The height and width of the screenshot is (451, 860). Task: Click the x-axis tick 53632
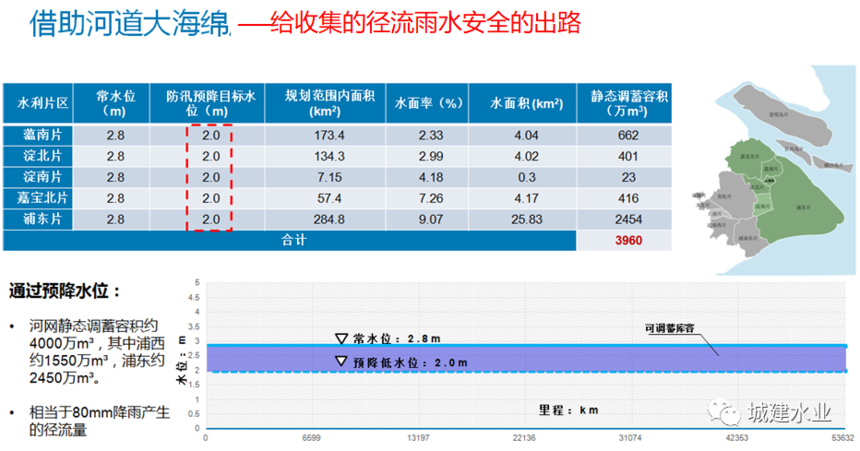pos(843,438)
